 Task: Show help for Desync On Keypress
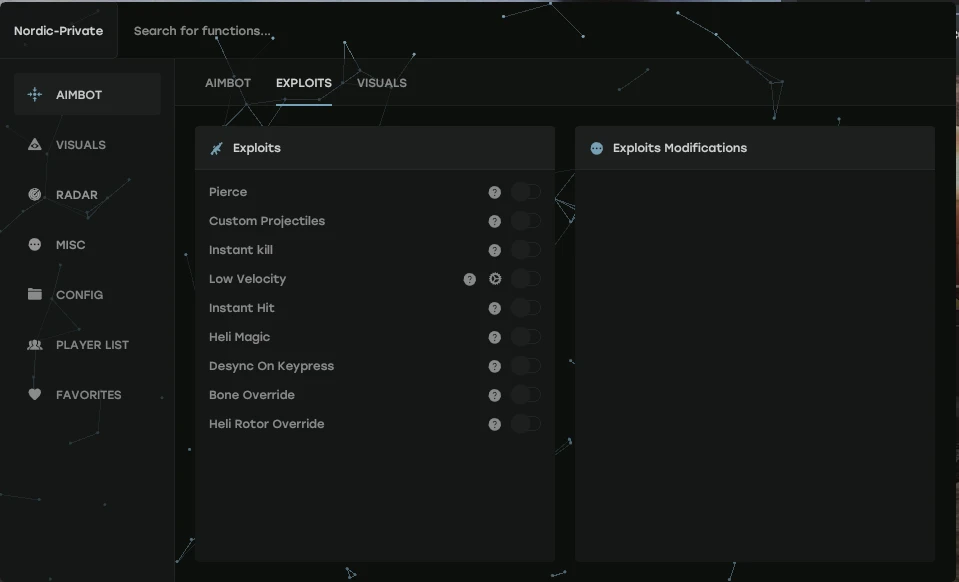click(495, 367)
